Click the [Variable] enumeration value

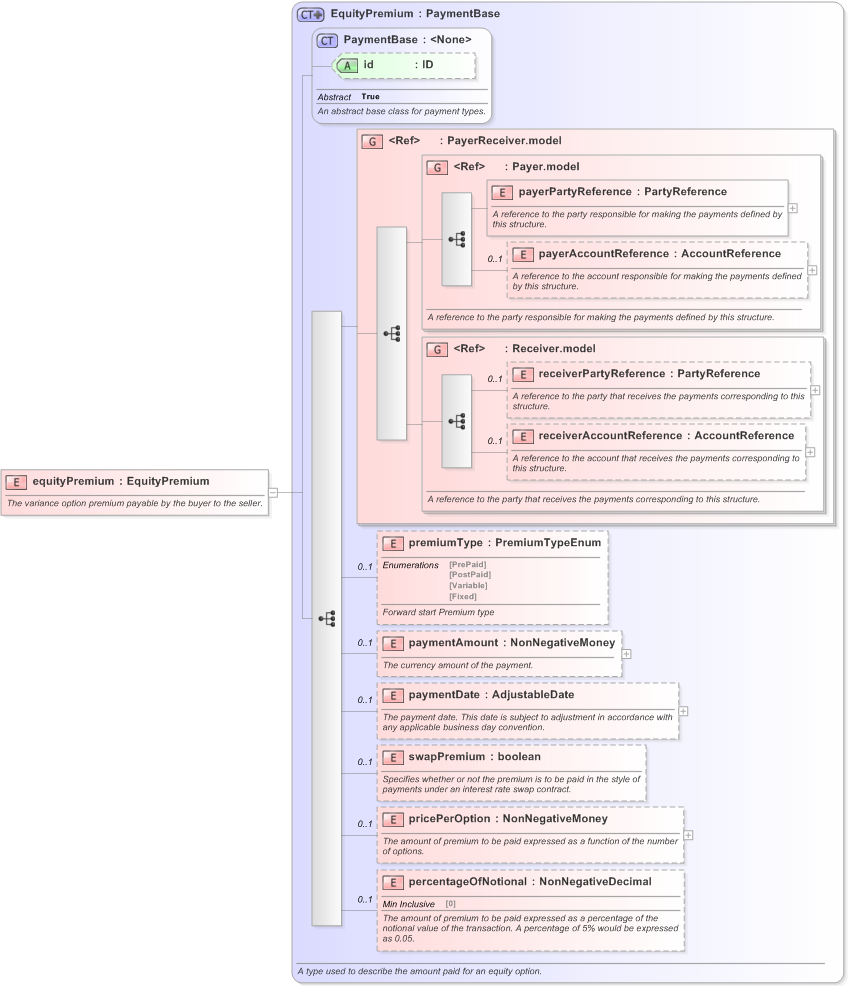pos(468,585)
